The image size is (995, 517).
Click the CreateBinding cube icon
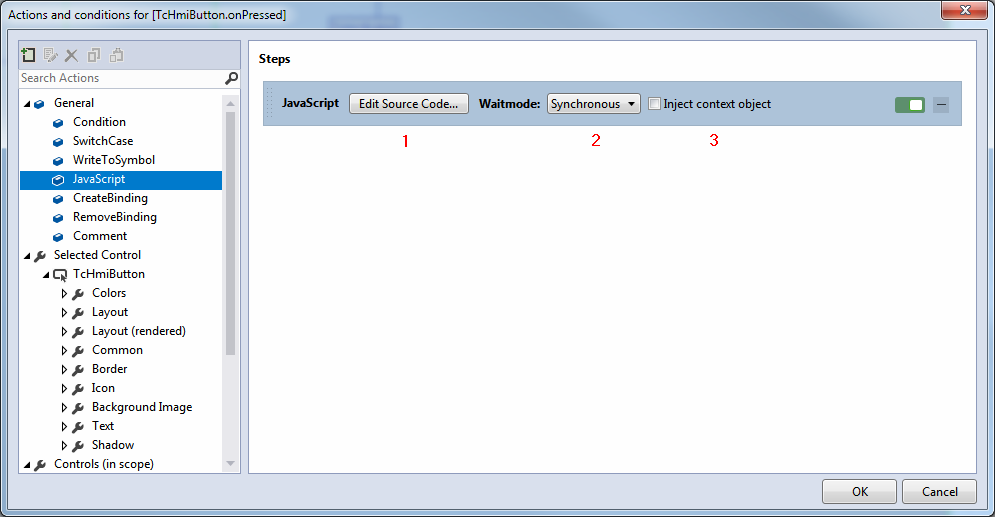point(58,199)
